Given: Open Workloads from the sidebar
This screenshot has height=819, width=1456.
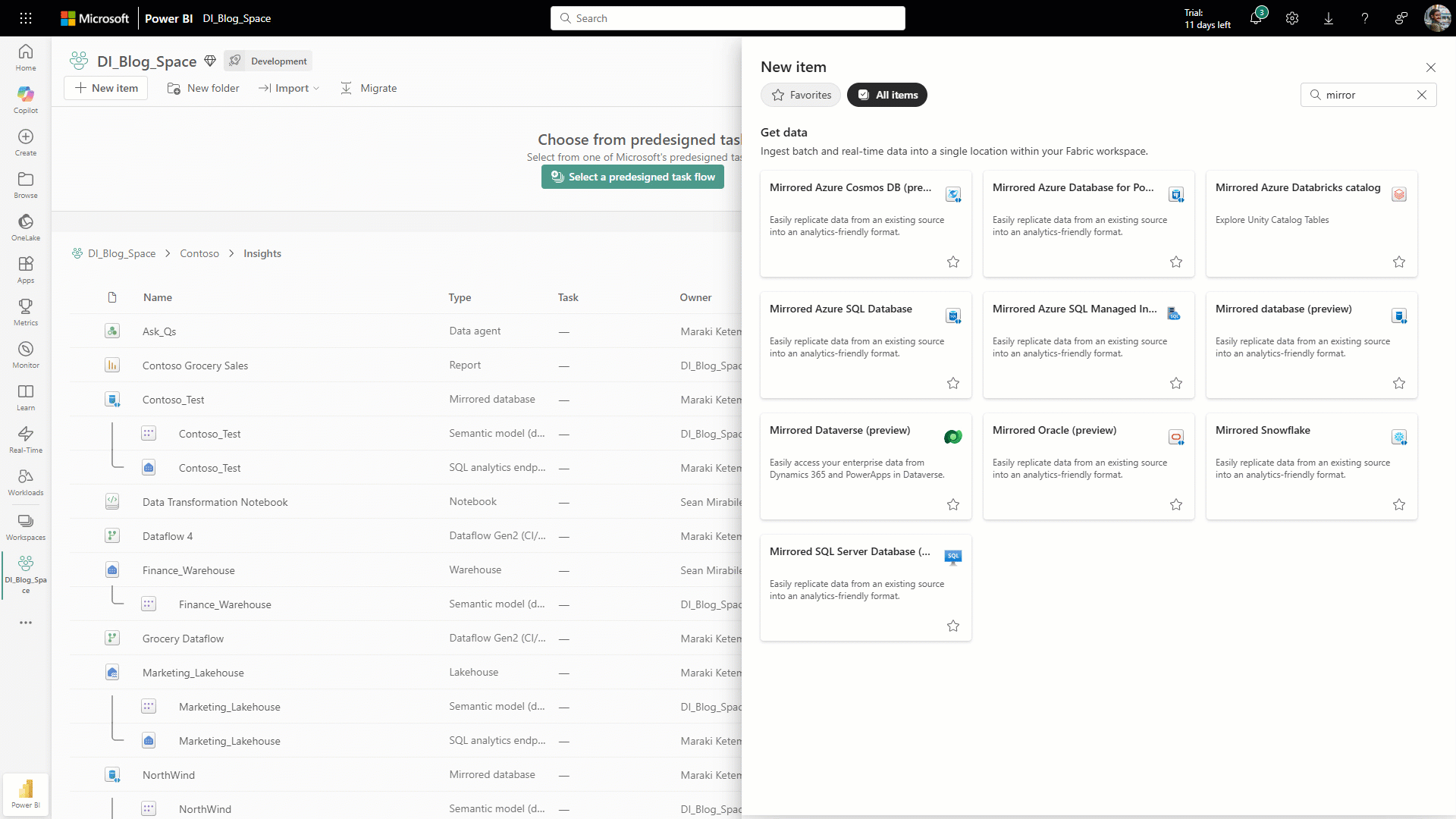Looking at the screenshot, I should (26, 482).
